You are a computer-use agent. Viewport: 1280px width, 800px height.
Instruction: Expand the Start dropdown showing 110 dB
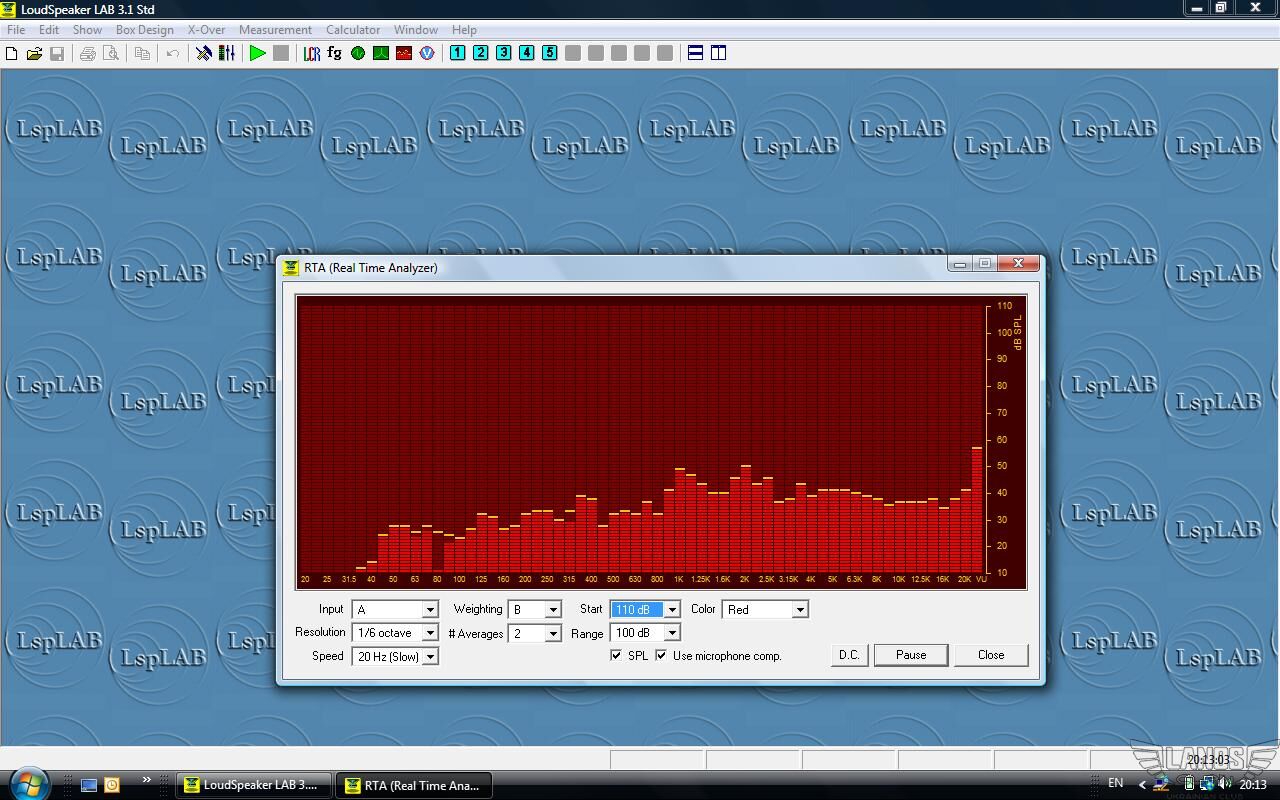click(x=672, y=609)
